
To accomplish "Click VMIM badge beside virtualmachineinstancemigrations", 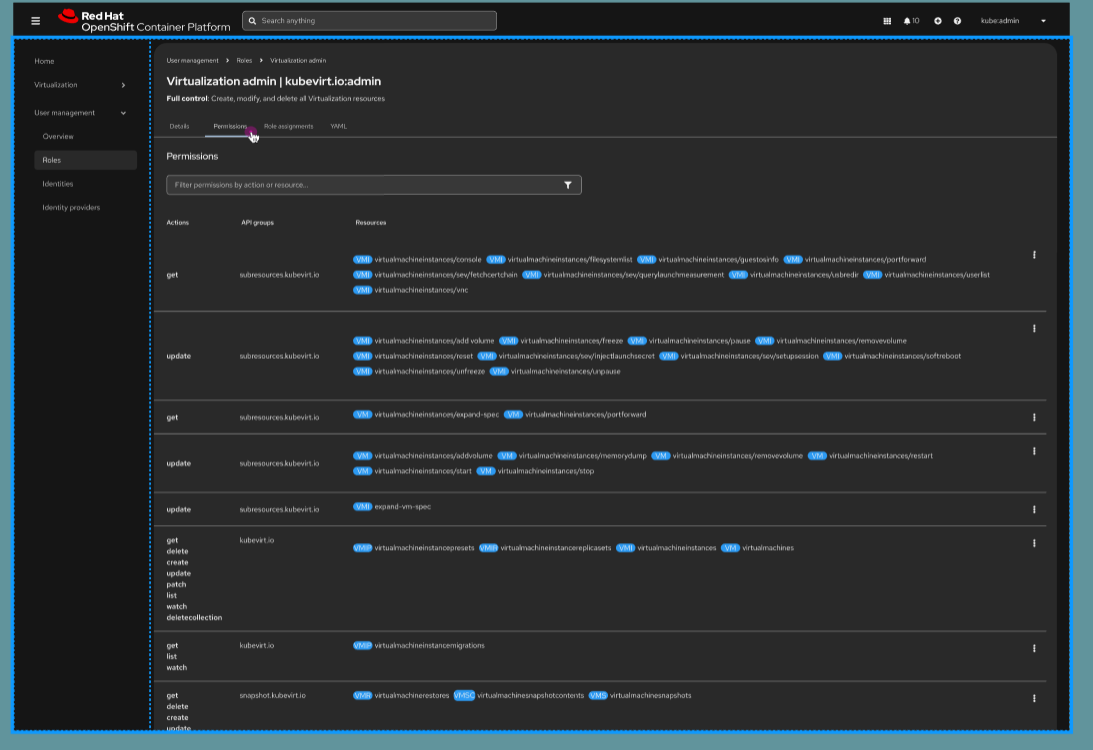I will pos(362,645).
